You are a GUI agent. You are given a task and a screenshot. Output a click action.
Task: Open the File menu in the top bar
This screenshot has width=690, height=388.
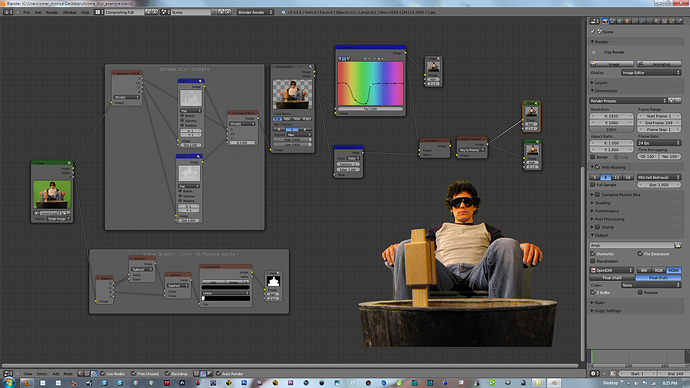[26, 12]
